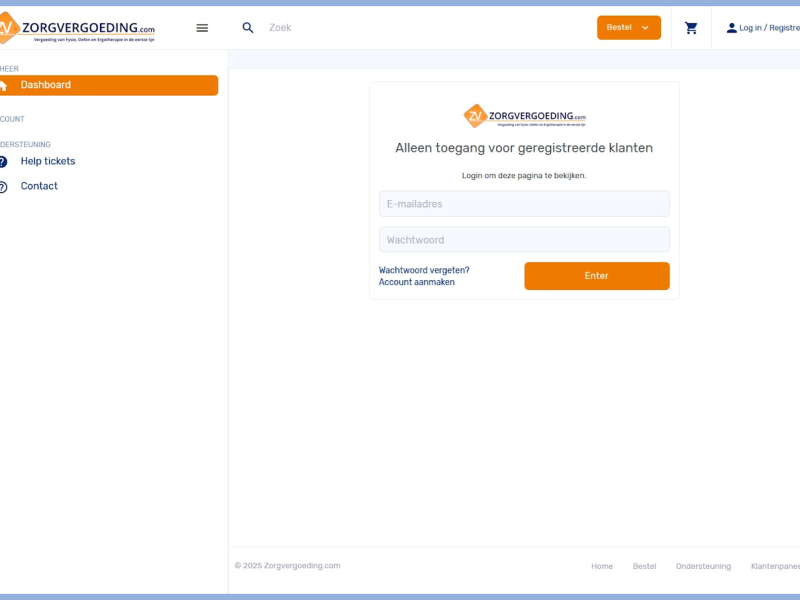Image resolution: width=800 pixels, height=600 pixels.
Task: Select Dashboard in the sidebar
Action: (46, 85)
